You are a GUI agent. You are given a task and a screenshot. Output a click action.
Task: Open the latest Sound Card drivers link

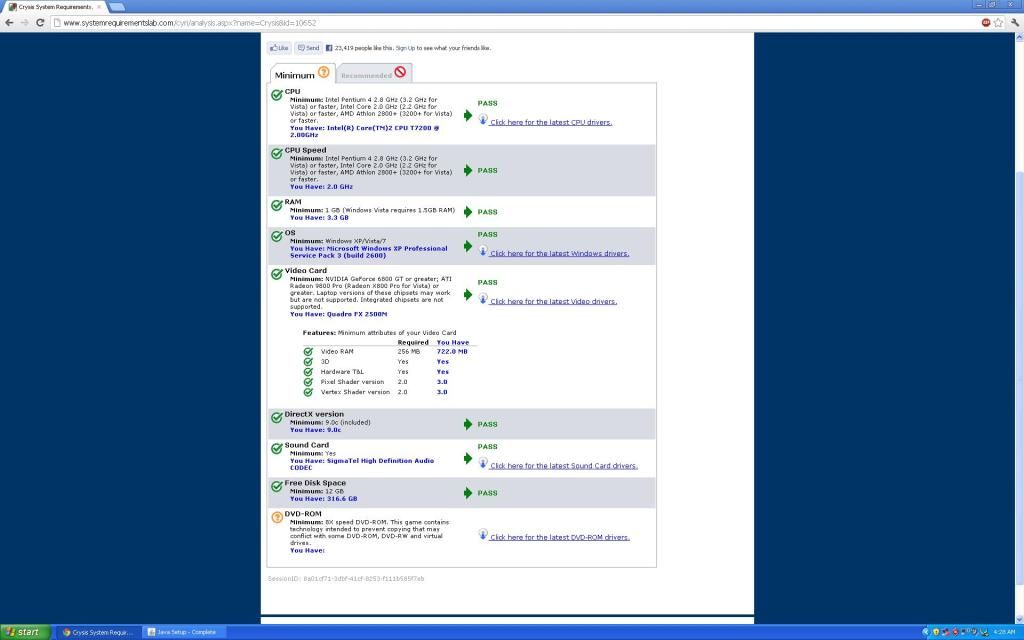coord(563,466)
